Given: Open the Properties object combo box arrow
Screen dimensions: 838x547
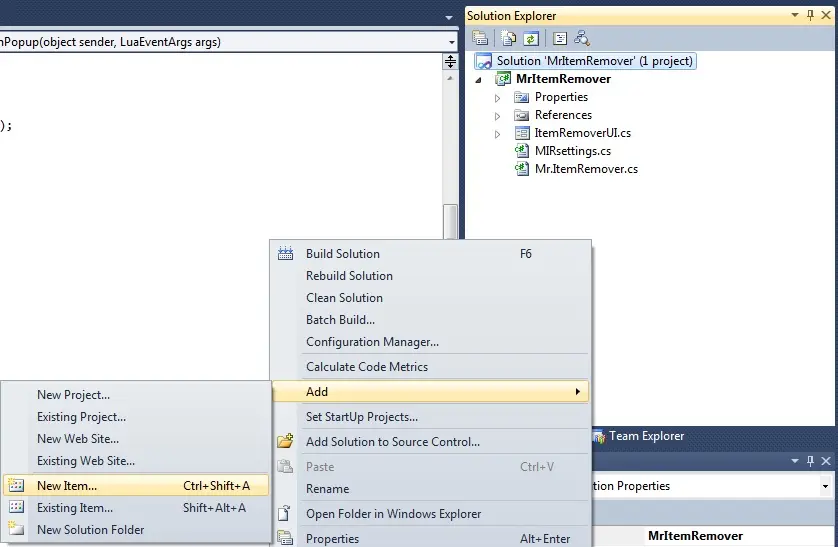Looking at the screenshot, I should 825,486.
